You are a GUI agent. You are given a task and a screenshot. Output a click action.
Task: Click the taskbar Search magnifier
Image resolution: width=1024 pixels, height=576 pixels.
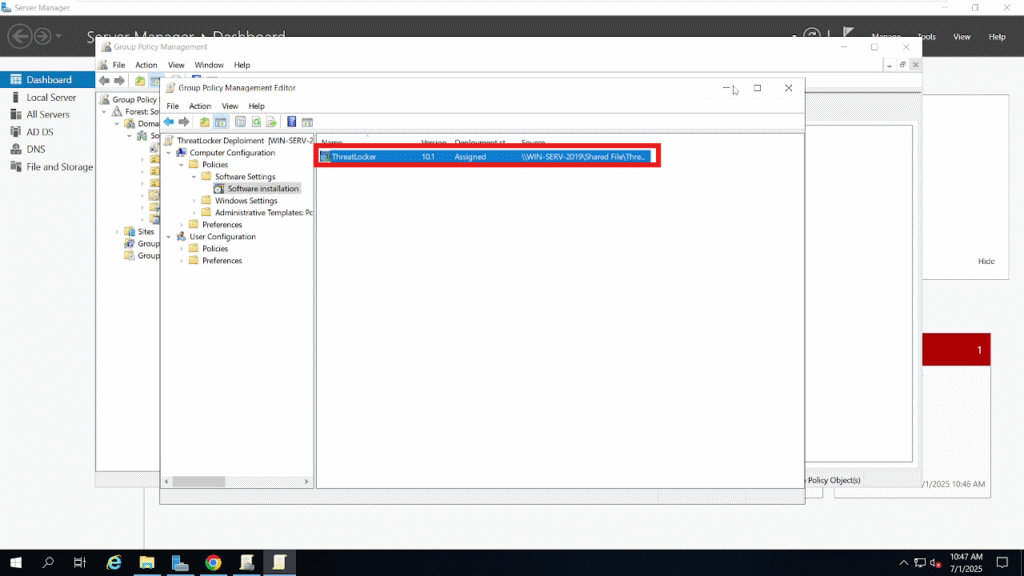pyautogui.click(x=48, y=562)
